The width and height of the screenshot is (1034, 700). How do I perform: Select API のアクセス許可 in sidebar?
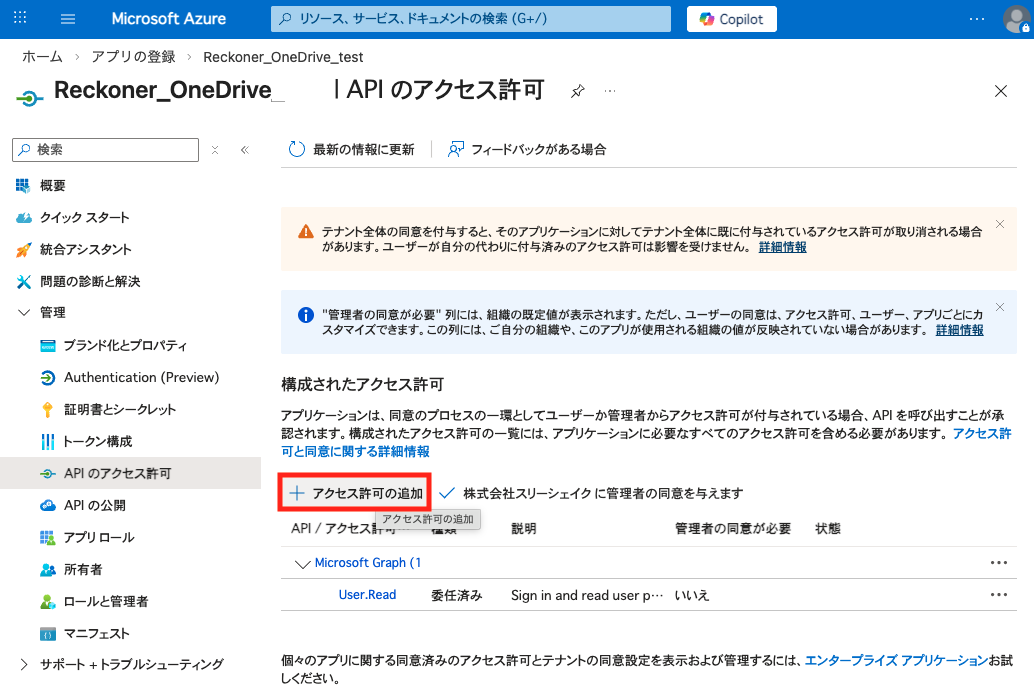coord(131,473)
